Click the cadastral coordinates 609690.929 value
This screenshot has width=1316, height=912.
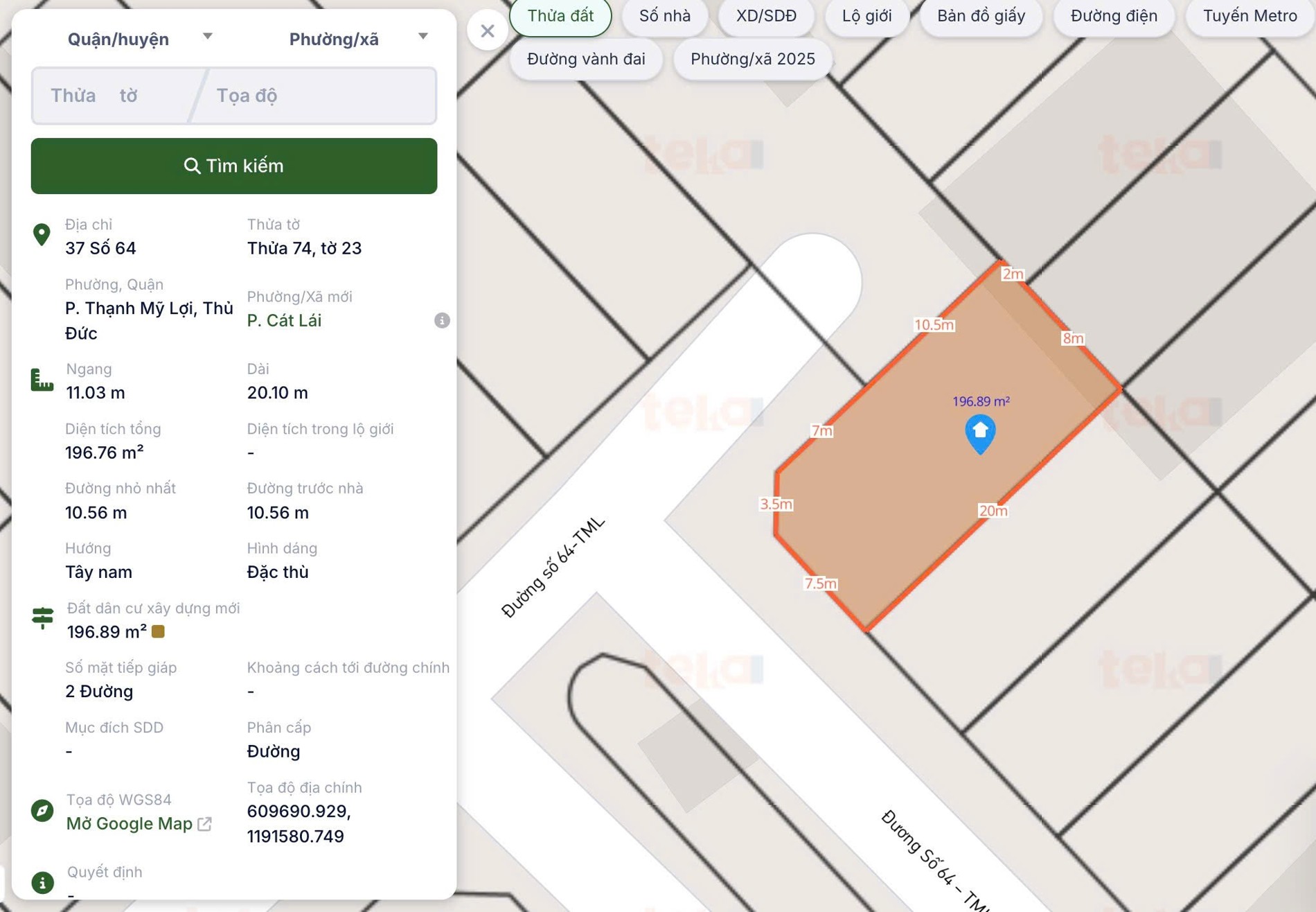299,812
